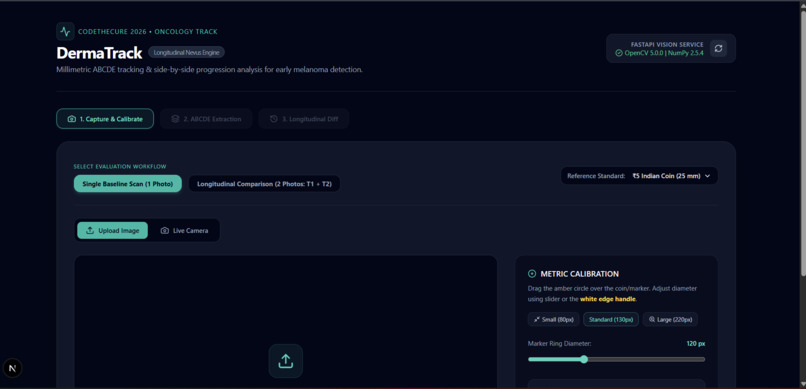Click the DermaTrack title text

pyautogui.click(x=99, y=52)
